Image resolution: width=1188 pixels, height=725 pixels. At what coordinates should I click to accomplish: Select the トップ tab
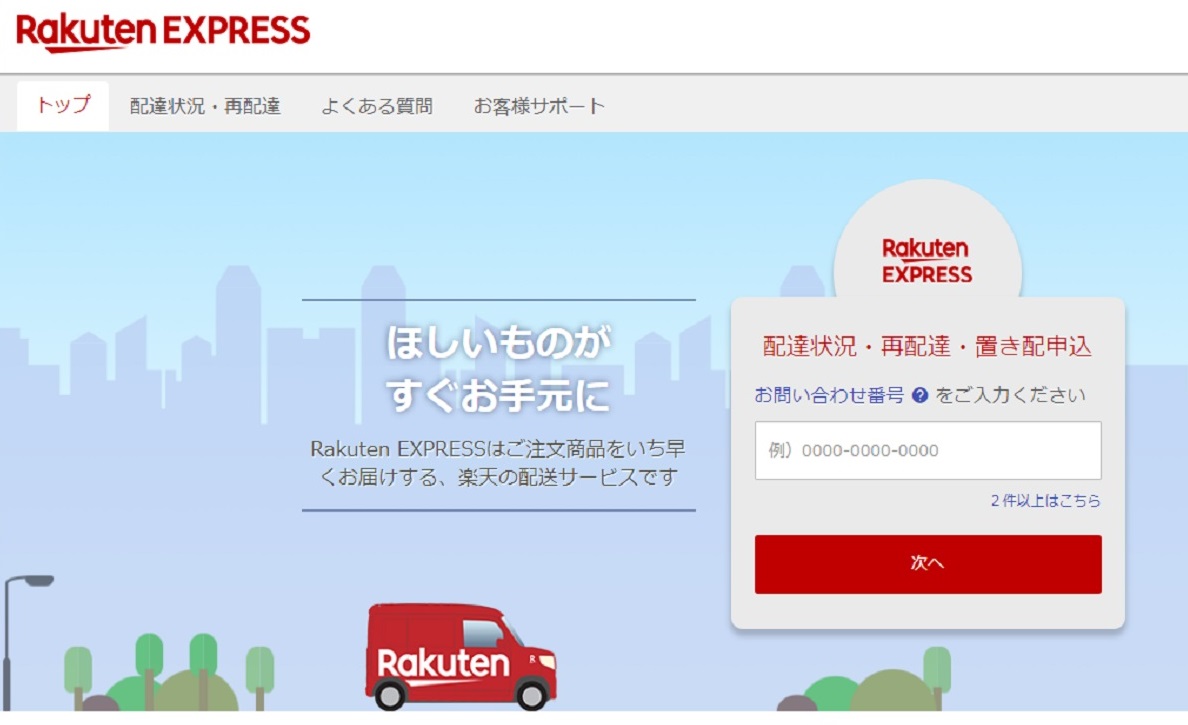pyautogui.click(x=63, y=105)
